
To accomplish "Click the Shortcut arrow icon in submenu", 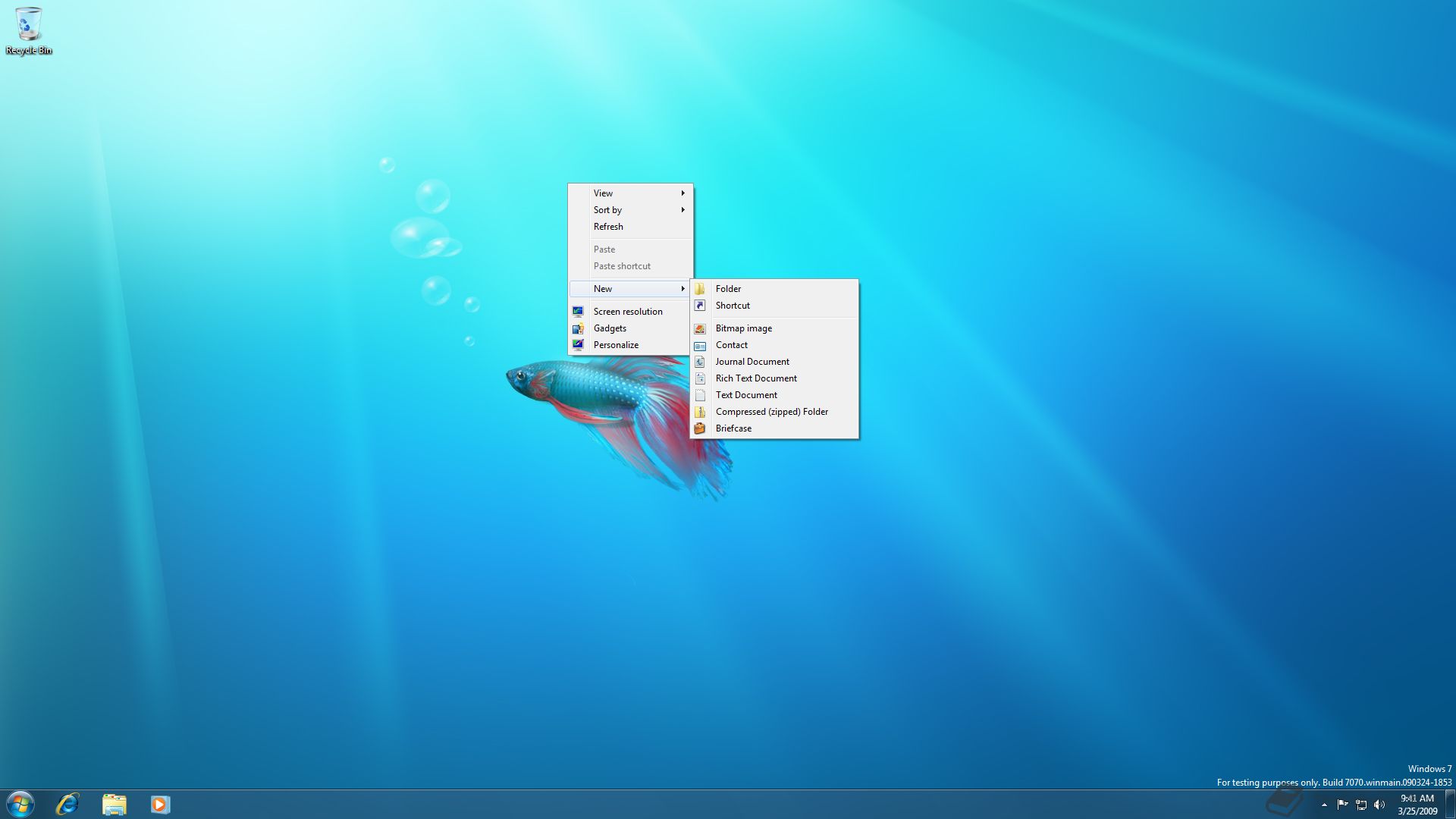I will pyautogui.click(x=700, y=306).
